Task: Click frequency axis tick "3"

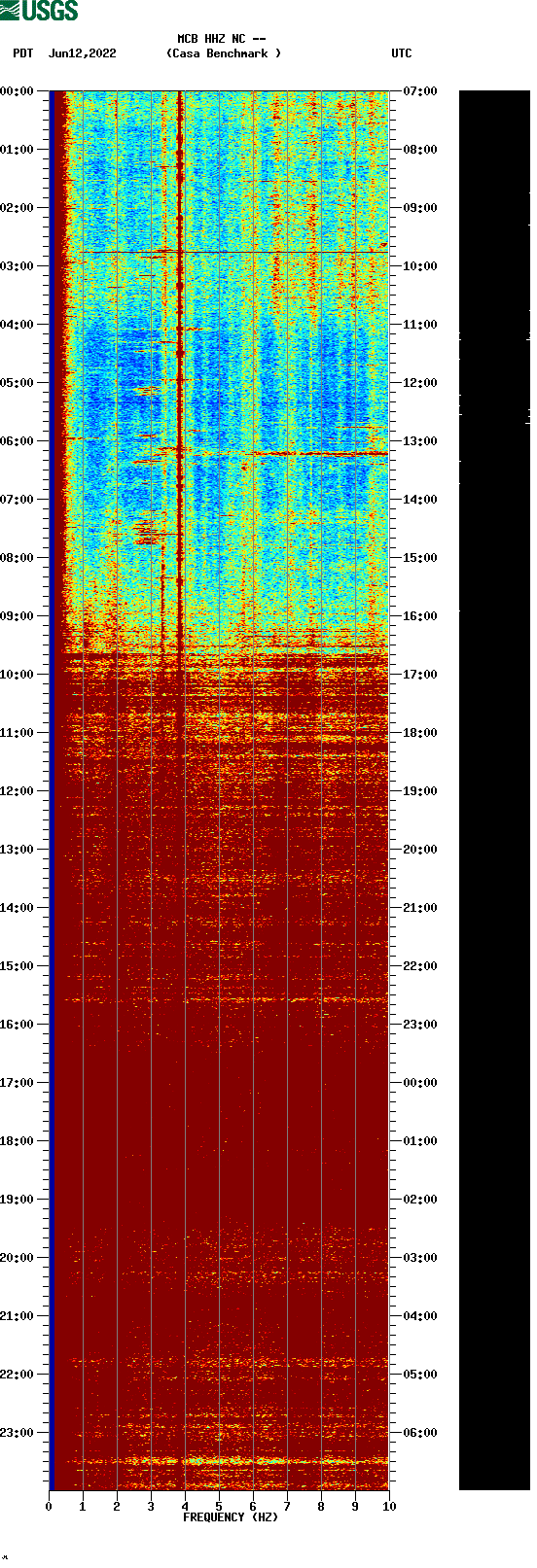Action: coord(151,1507)
